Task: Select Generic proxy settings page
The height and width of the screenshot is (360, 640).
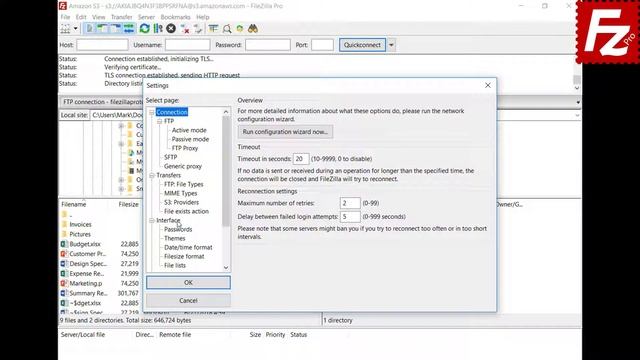Action: (183, 166)
